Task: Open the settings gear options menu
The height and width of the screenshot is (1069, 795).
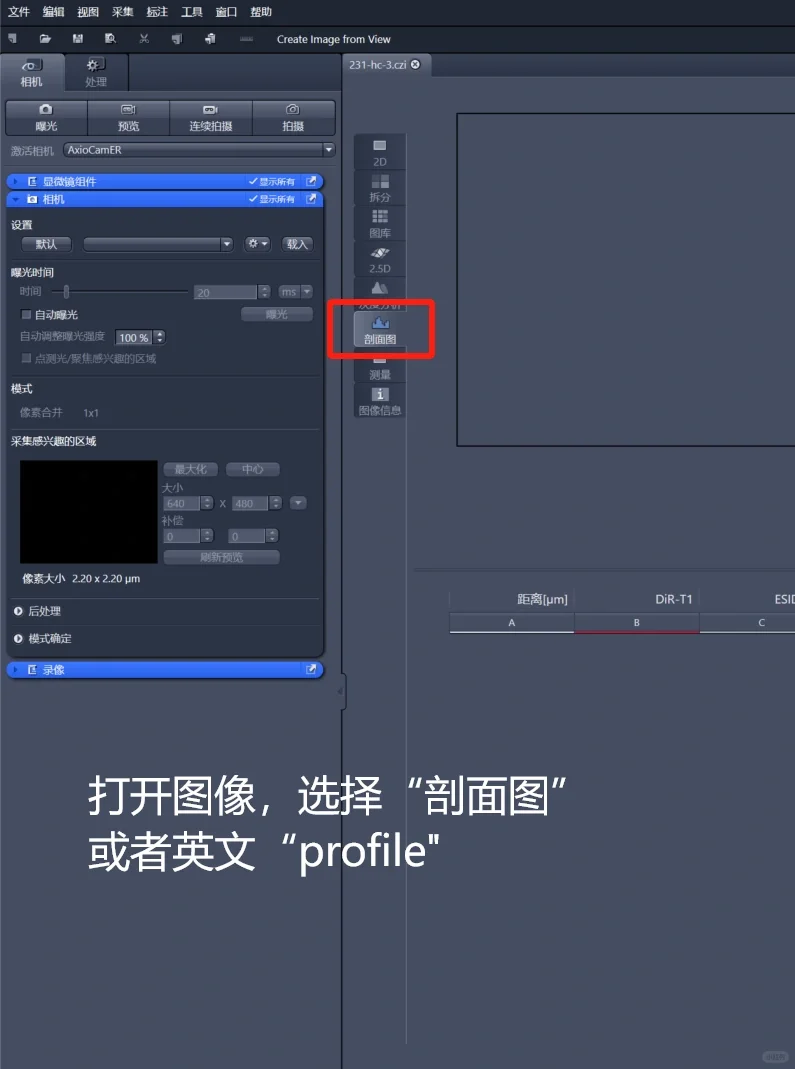Action: [257, 243]
